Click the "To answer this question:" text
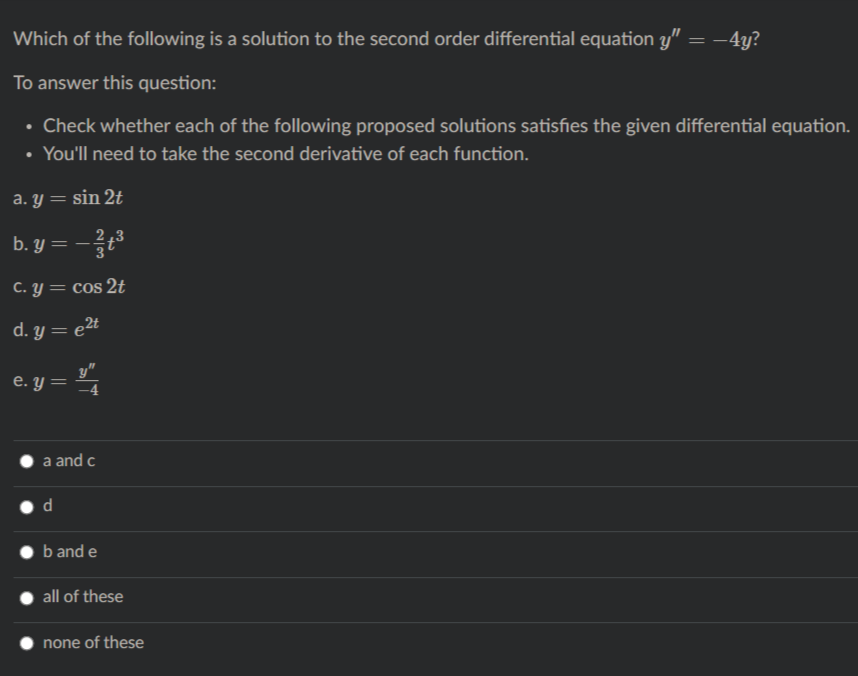 [x=115, y=83]
